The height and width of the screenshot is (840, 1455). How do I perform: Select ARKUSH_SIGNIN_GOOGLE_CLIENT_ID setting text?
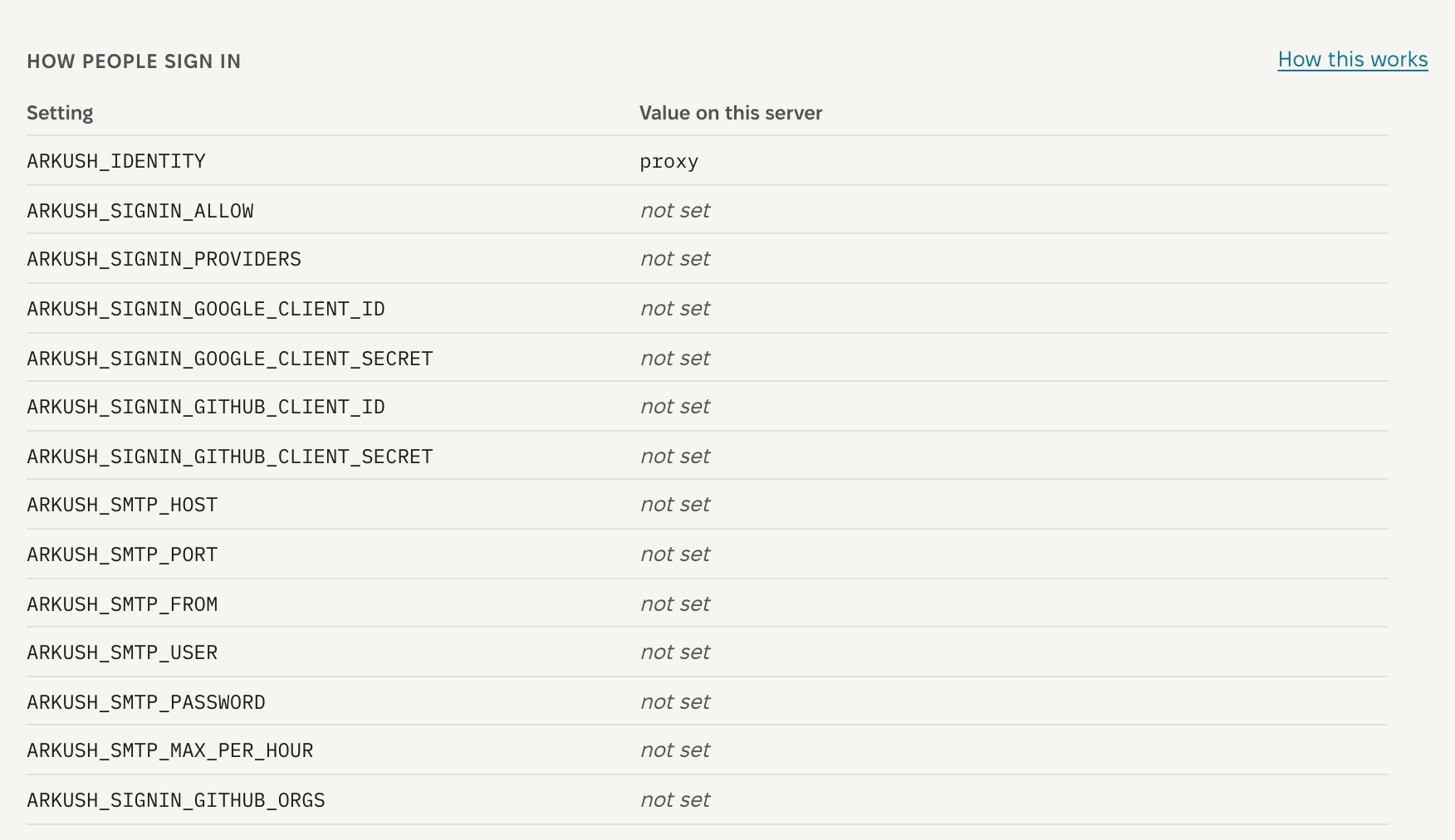tap(206, 309)
